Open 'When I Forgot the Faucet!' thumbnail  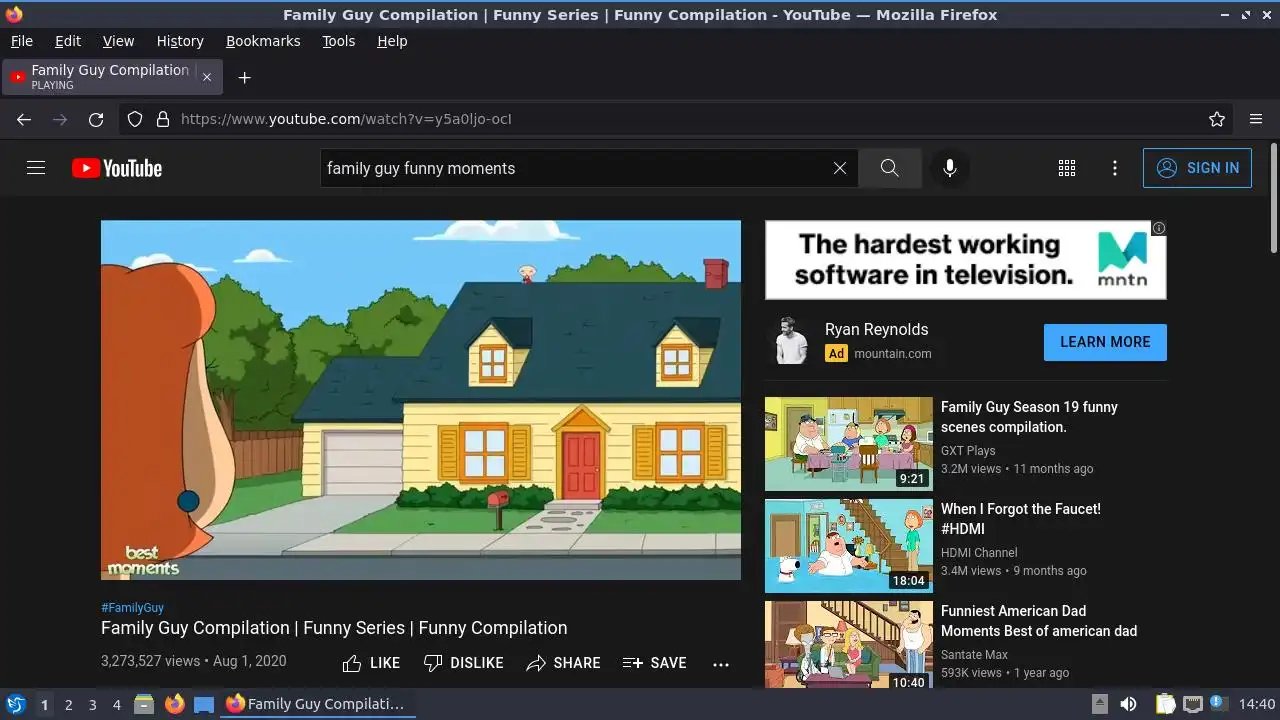[849, 546]
